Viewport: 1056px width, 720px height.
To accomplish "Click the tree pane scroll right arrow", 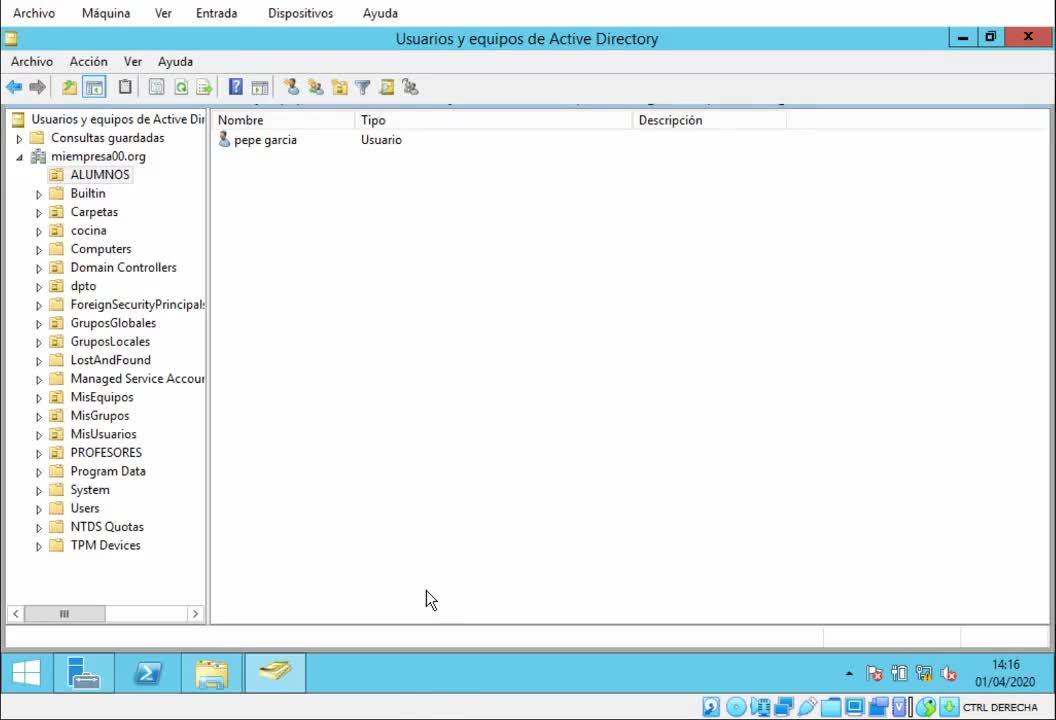I will (195, 614).
